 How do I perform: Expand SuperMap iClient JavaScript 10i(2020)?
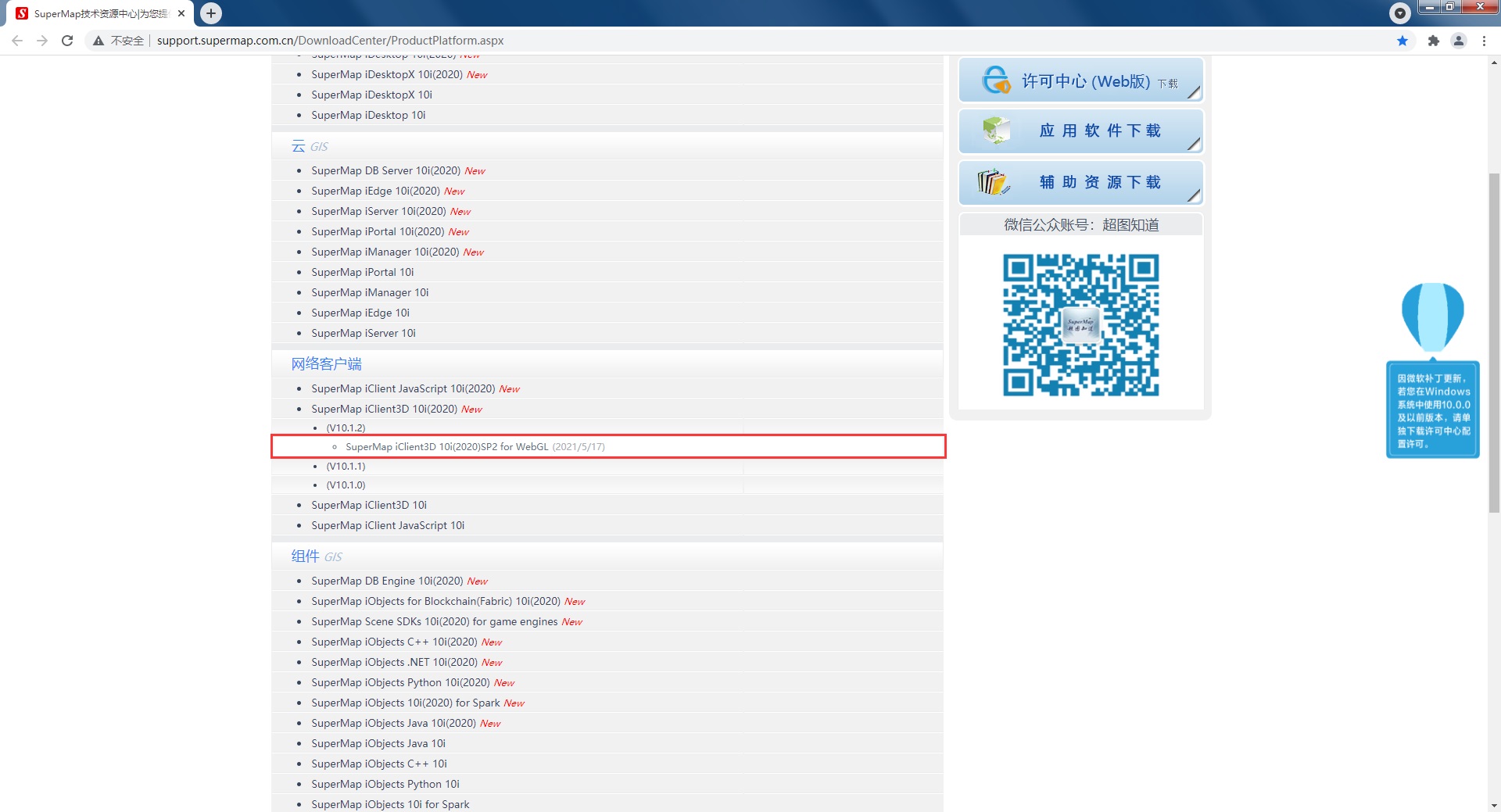(x=403, y=388)
